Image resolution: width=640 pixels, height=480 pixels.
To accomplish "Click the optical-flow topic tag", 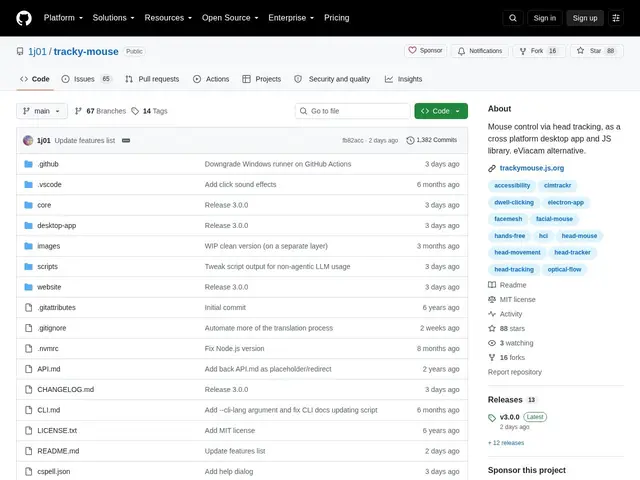I will pos(564,269).
